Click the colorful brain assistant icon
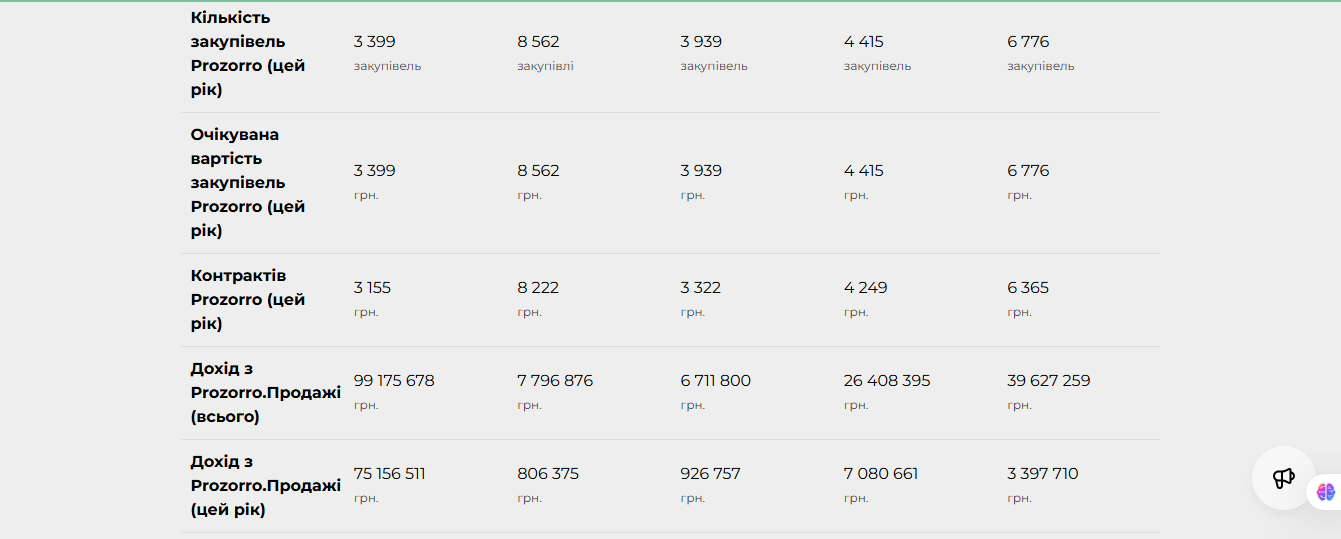1341x539 pixels. [1326, 491]
